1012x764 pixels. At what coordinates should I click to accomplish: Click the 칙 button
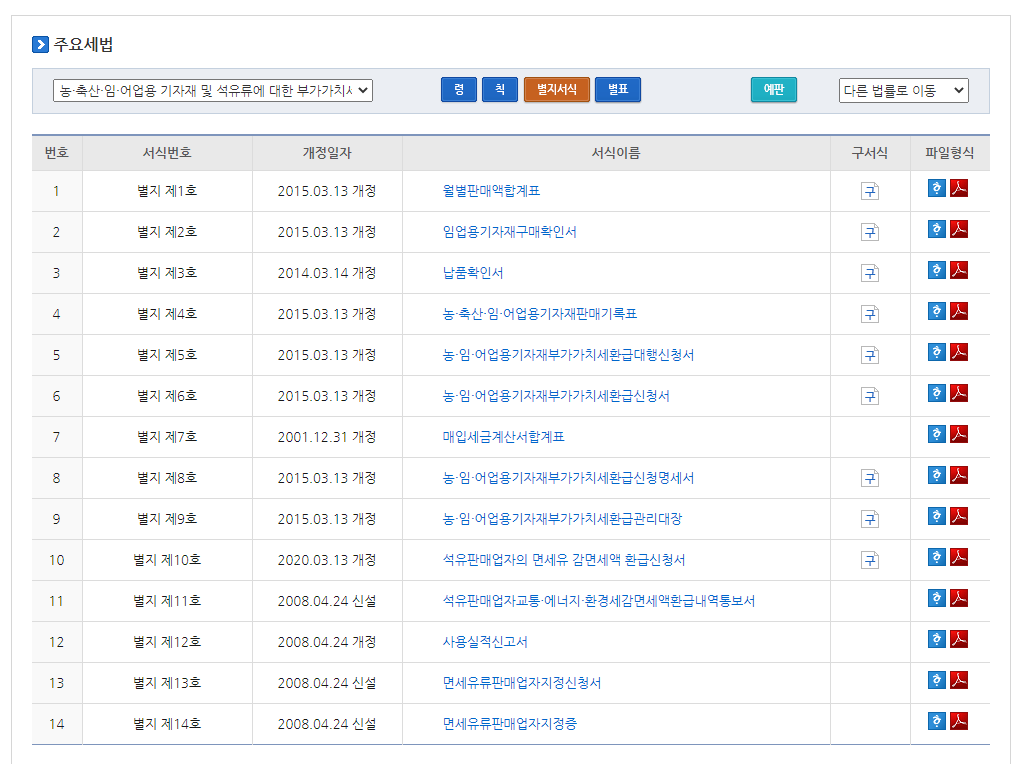pos(499,90)
